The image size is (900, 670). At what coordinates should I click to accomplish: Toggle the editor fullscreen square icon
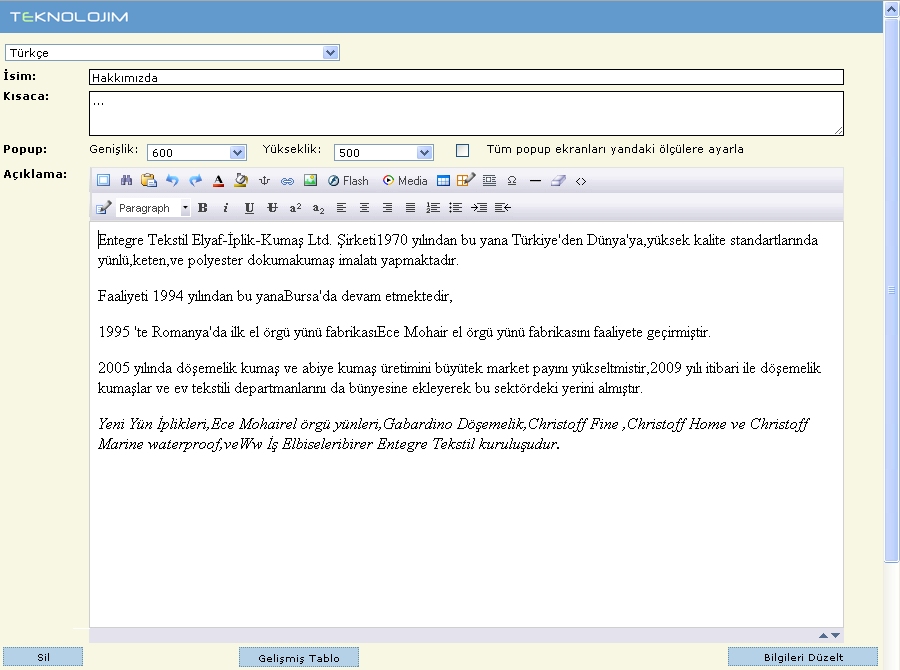pos(103,181)
